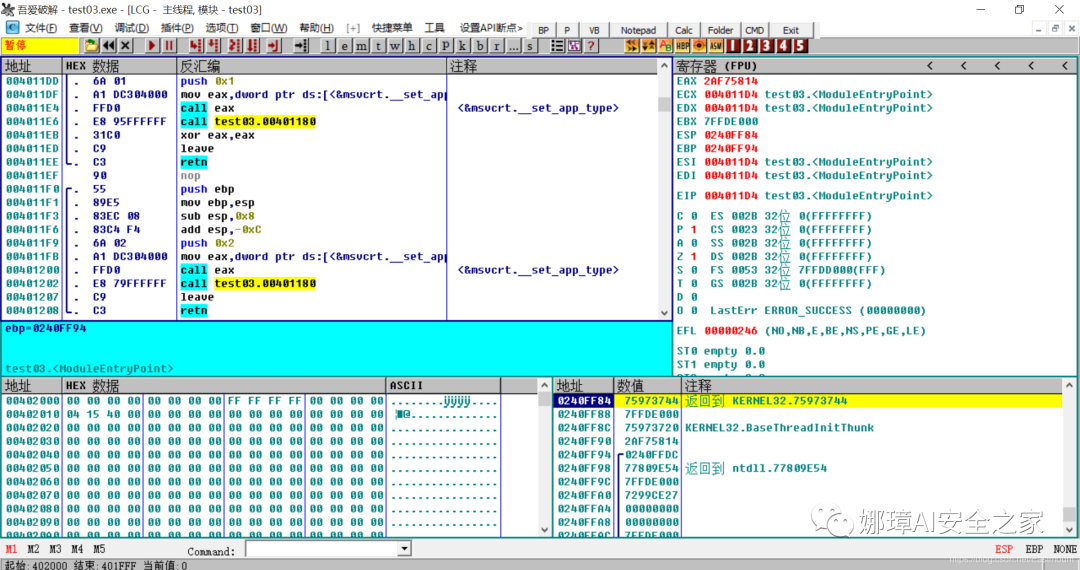The height and width of the screenshot is (570, 1080).
Task: Open Source window with 's' button
Action: 530,45
